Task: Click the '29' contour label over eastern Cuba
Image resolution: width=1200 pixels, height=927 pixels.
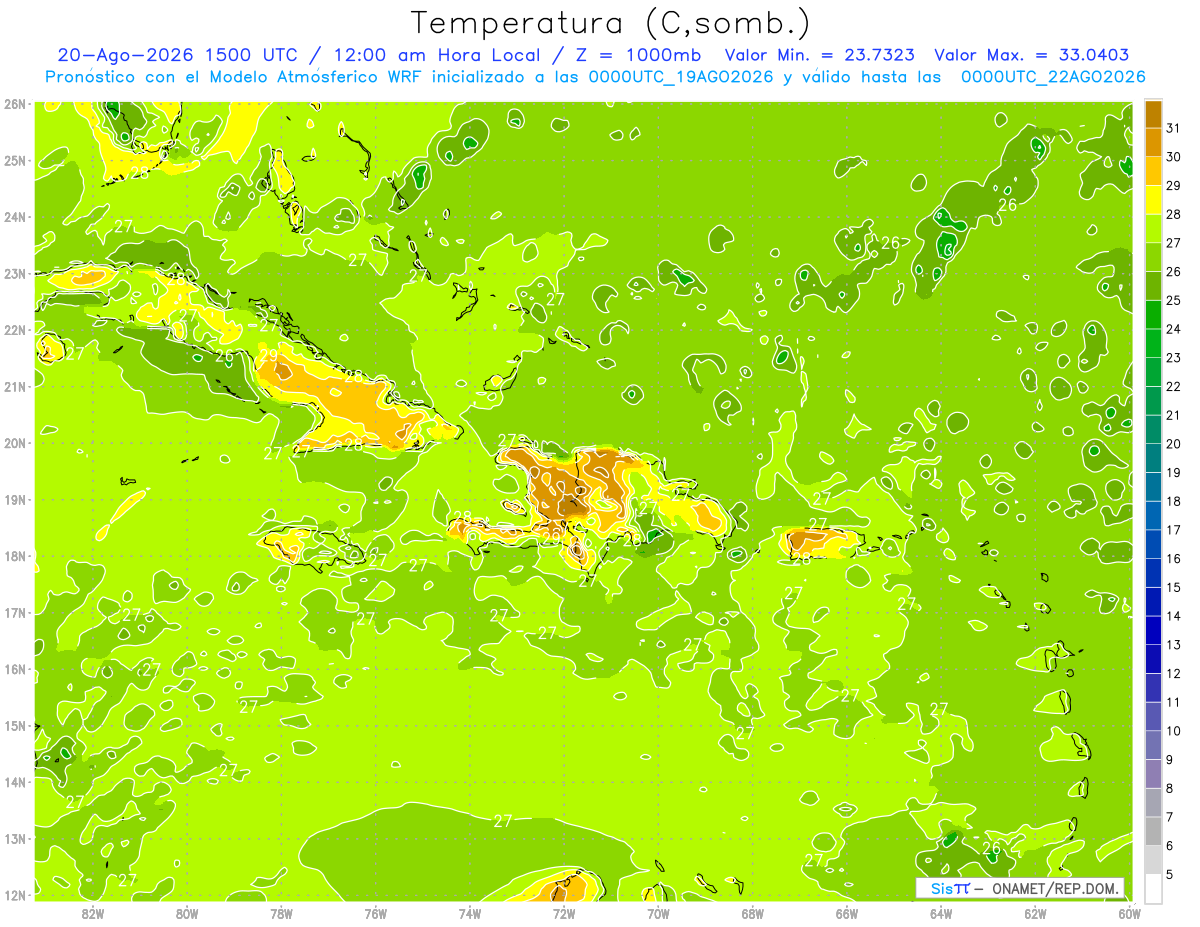Action: pos(268,354)
